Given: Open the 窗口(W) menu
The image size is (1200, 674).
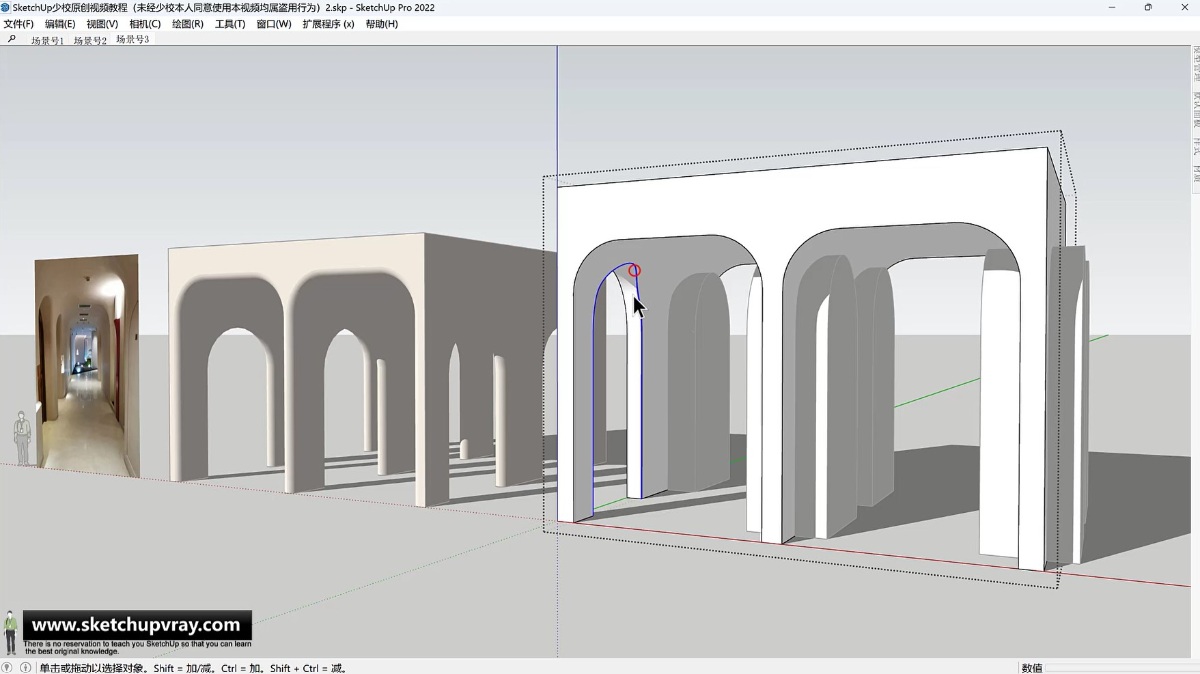Looking at the screenshot, I should click(x=273, y=24).
